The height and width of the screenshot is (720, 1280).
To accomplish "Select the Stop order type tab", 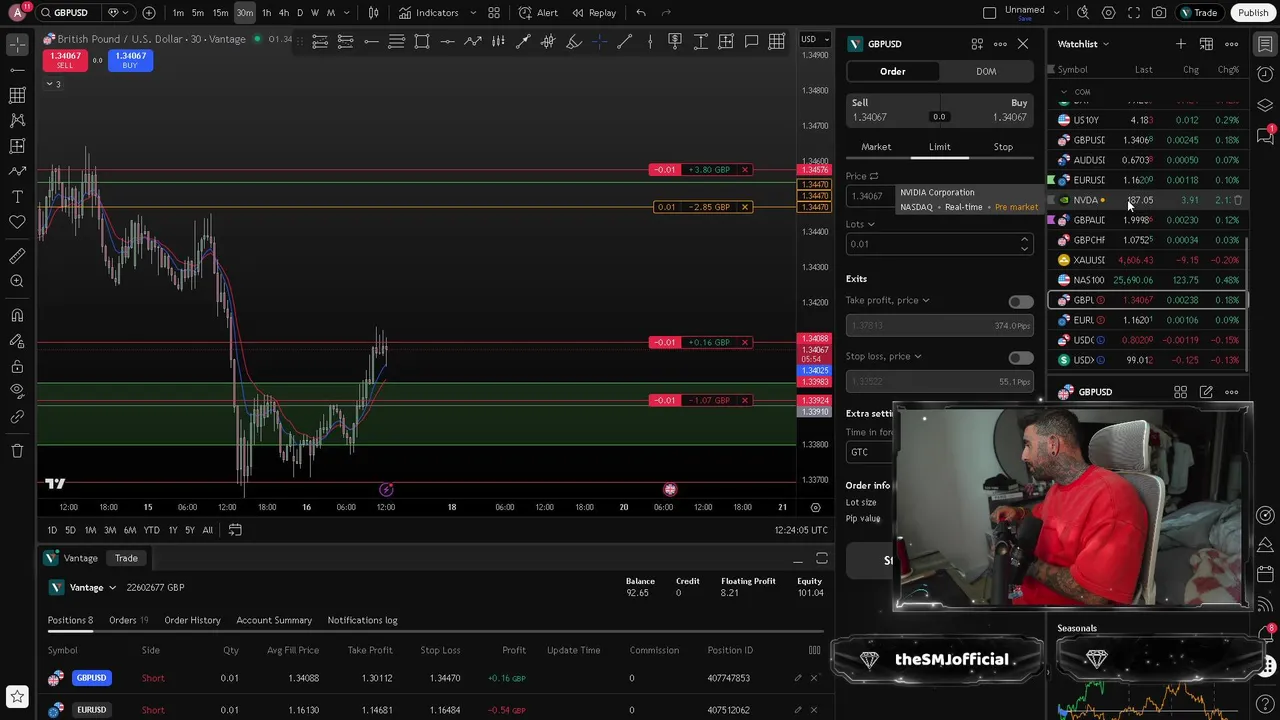I will click(1003, 147).
